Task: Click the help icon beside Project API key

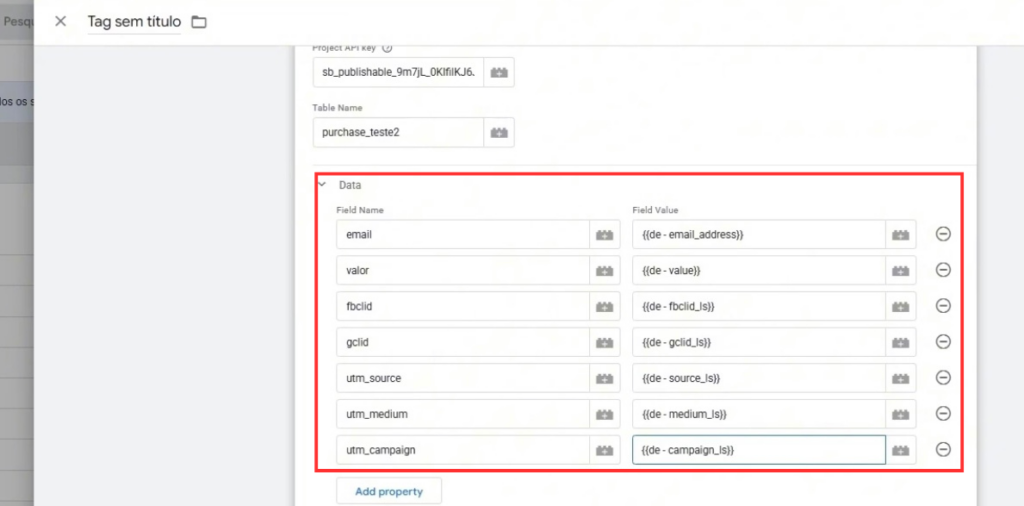Action: click(x=387, y=47)
